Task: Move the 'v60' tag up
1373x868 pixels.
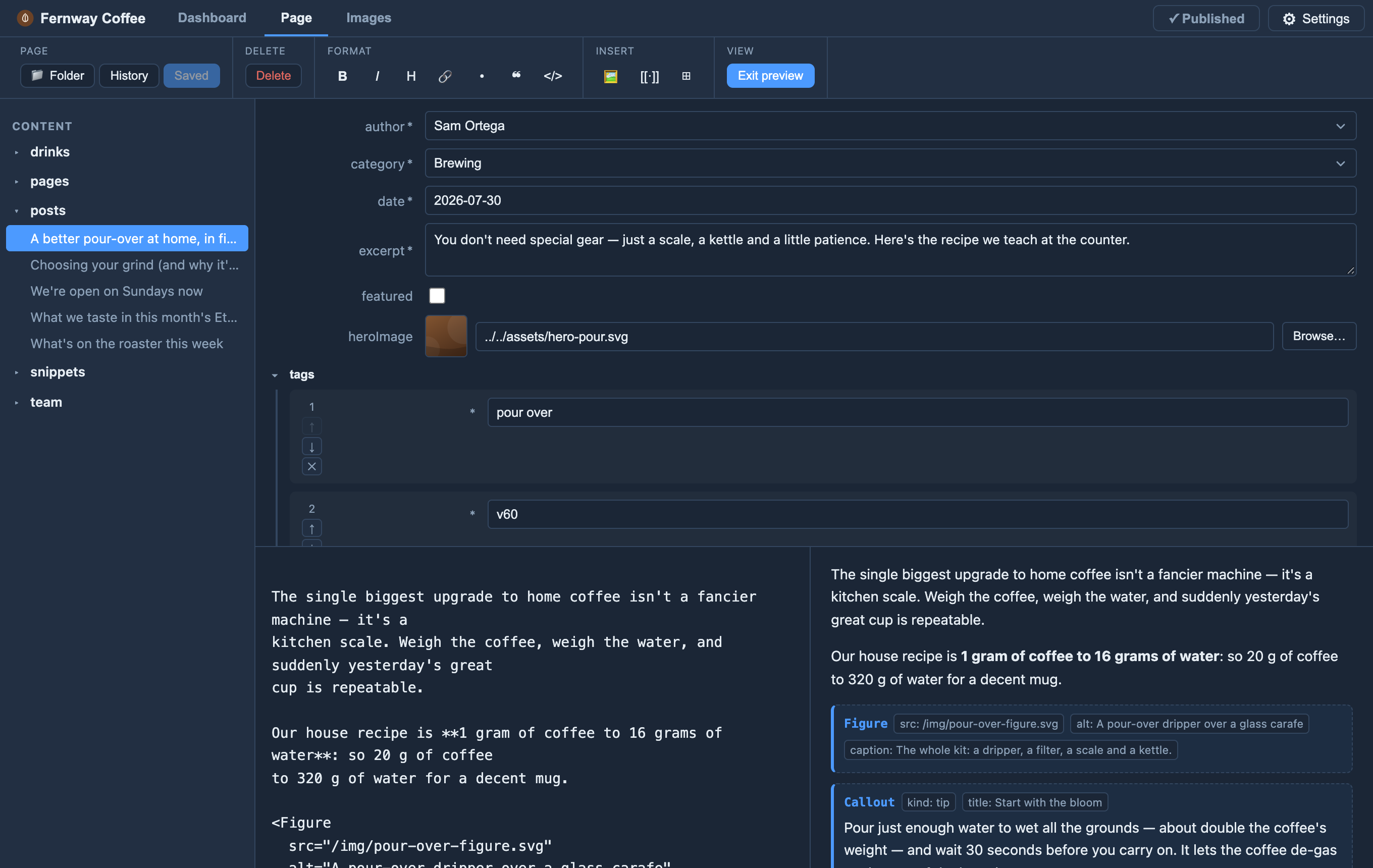Action: 312,528
